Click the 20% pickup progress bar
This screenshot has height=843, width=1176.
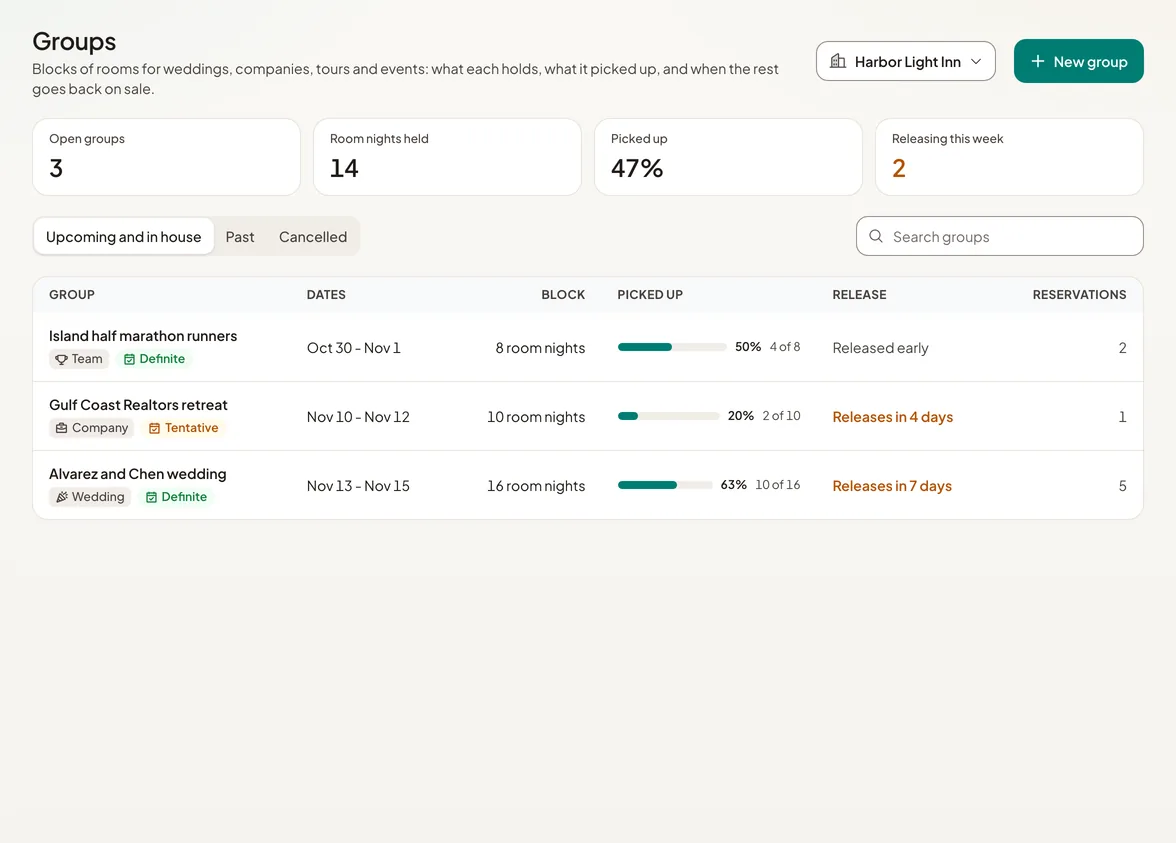[668, 416]
